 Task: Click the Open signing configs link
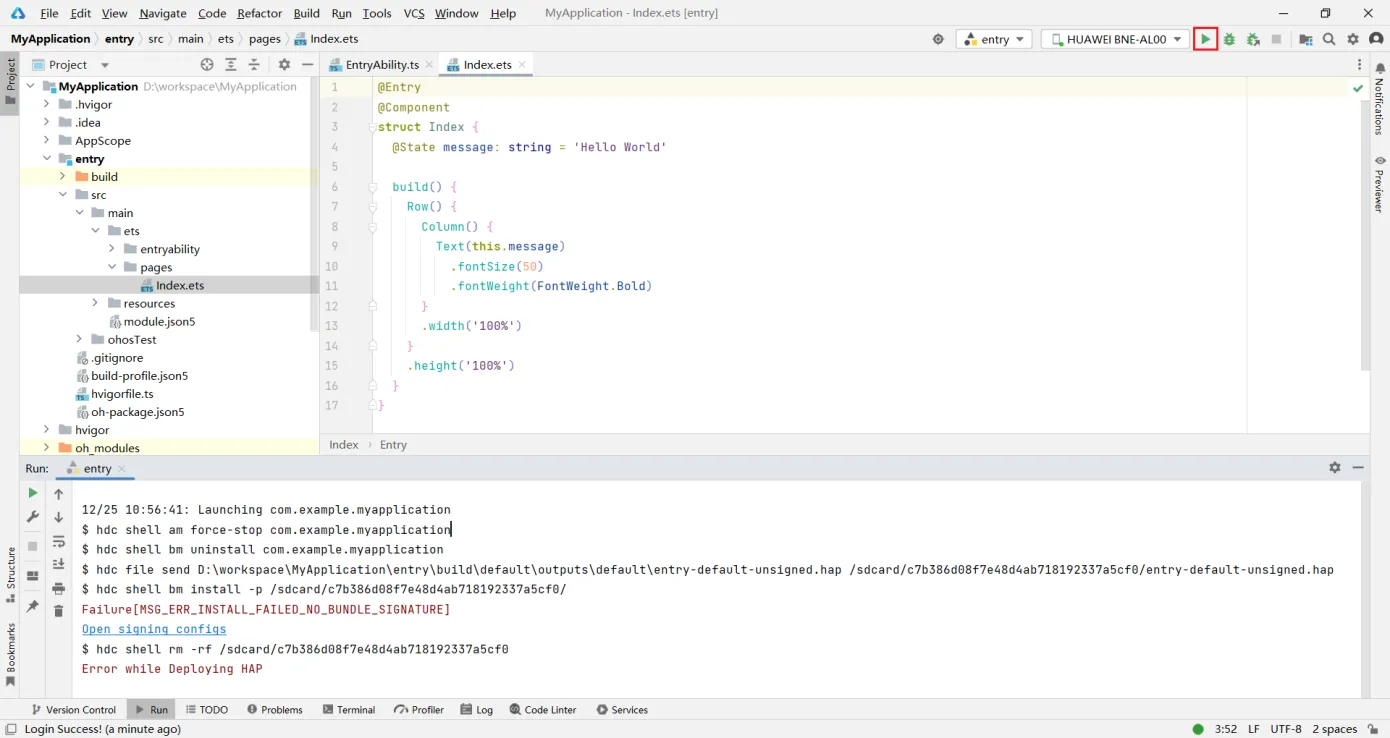pos(153,629)
